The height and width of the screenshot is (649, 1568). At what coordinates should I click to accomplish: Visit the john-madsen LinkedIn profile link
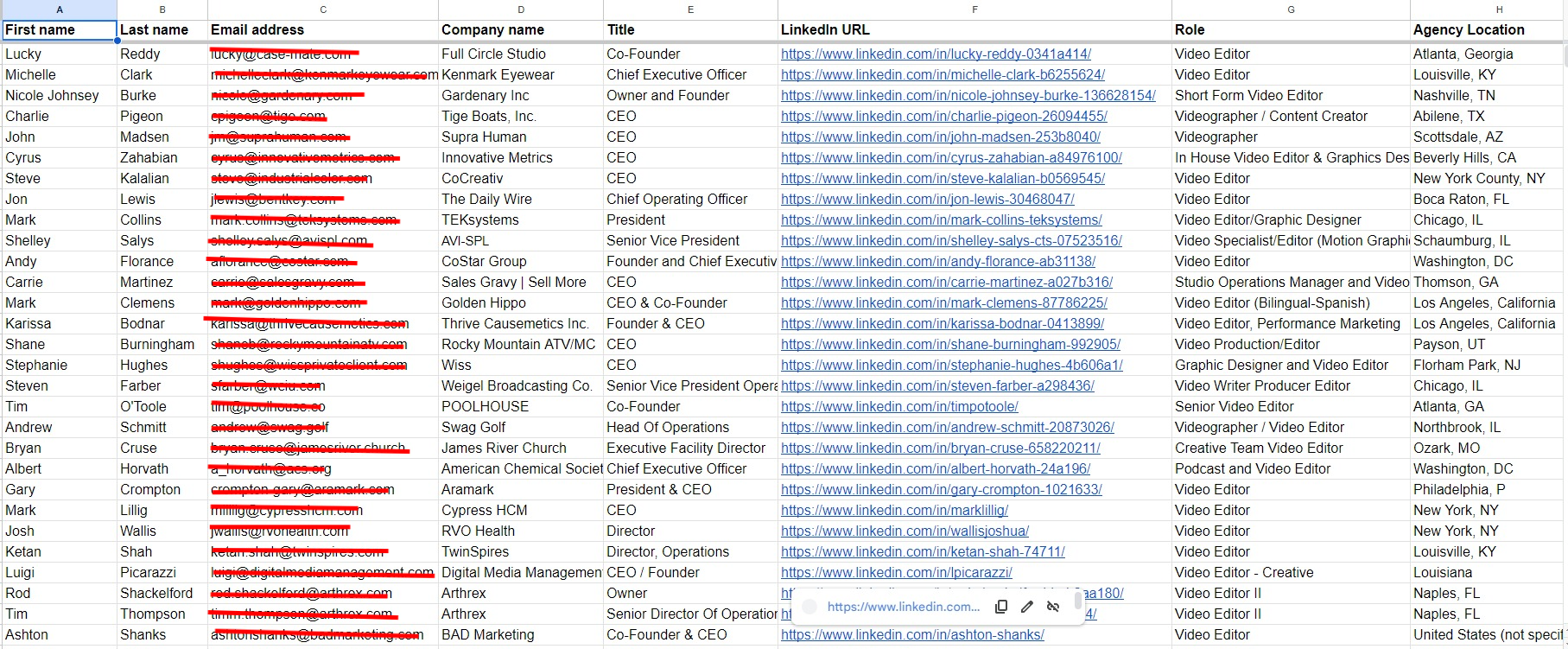coord(941,137)
